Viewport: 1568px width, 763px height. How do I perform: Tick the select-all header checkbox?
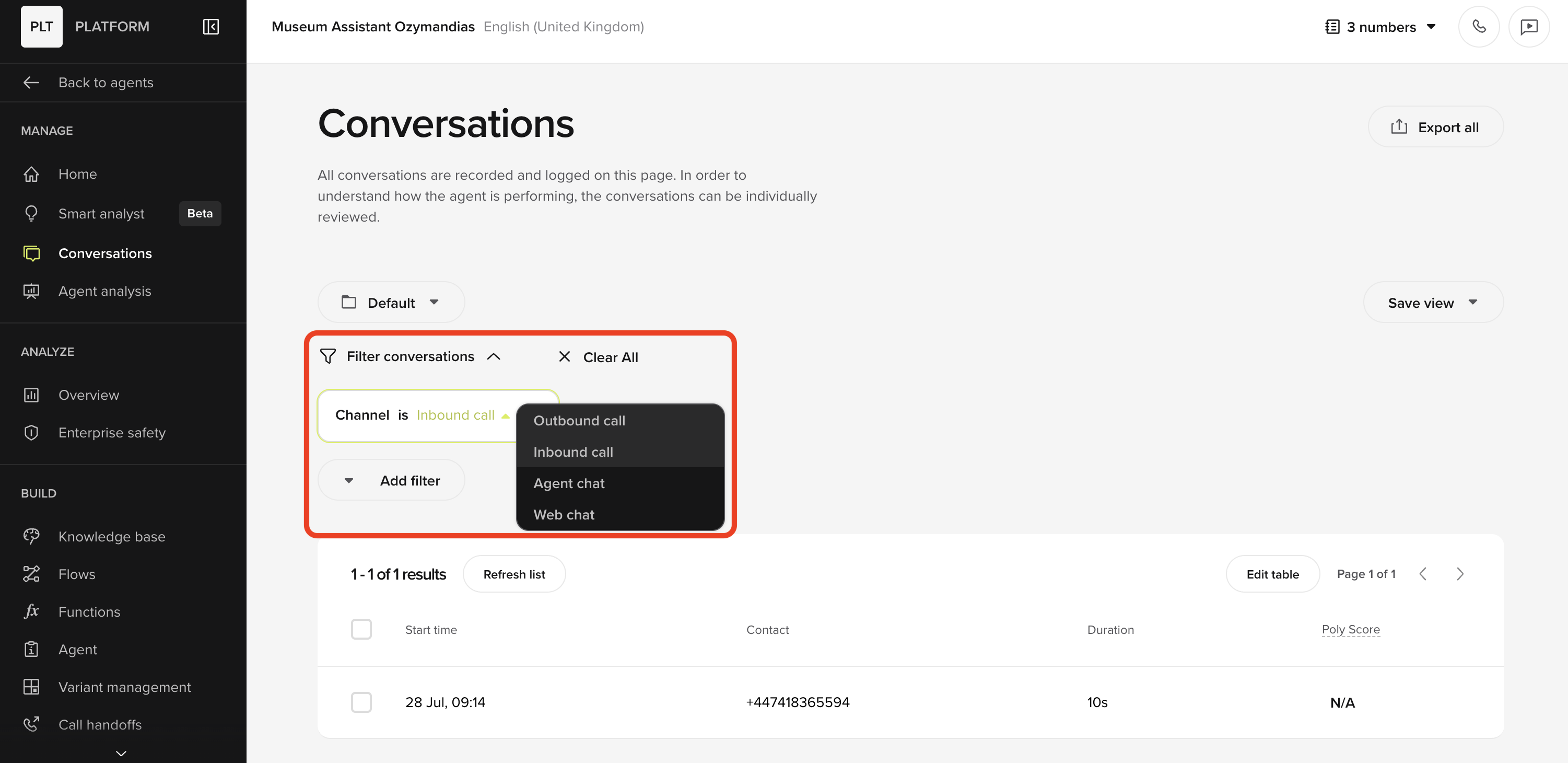click(x=361, y=629)
